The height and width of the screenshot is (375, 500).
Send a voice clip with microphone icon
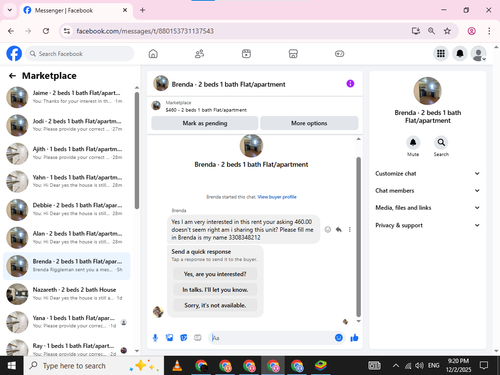155,338
